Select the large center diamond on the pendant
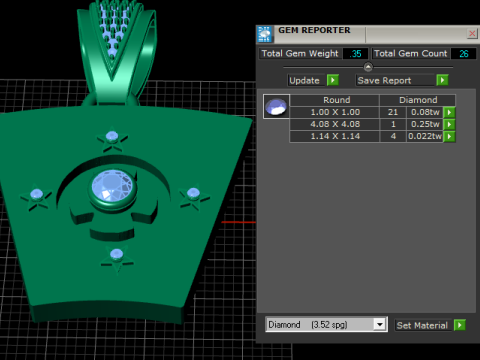This screenshot has width=480, height=360. point(113,187)
